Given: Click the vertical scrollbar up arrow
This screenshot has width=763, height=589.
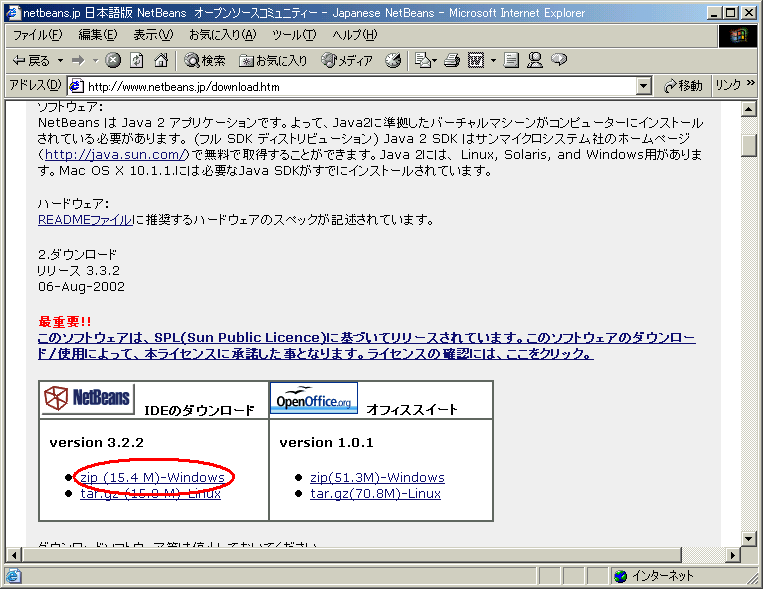Looking at the screenshot, I should point(749,109).
